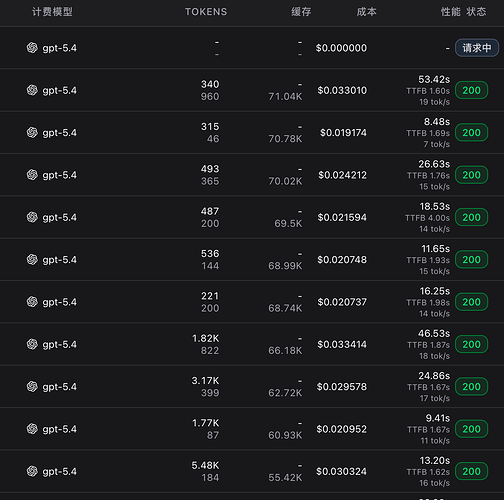This screenshot has height=500, width=504.
Task: Click the TTFB 1.98s value
Action: [x=428, y=303]
